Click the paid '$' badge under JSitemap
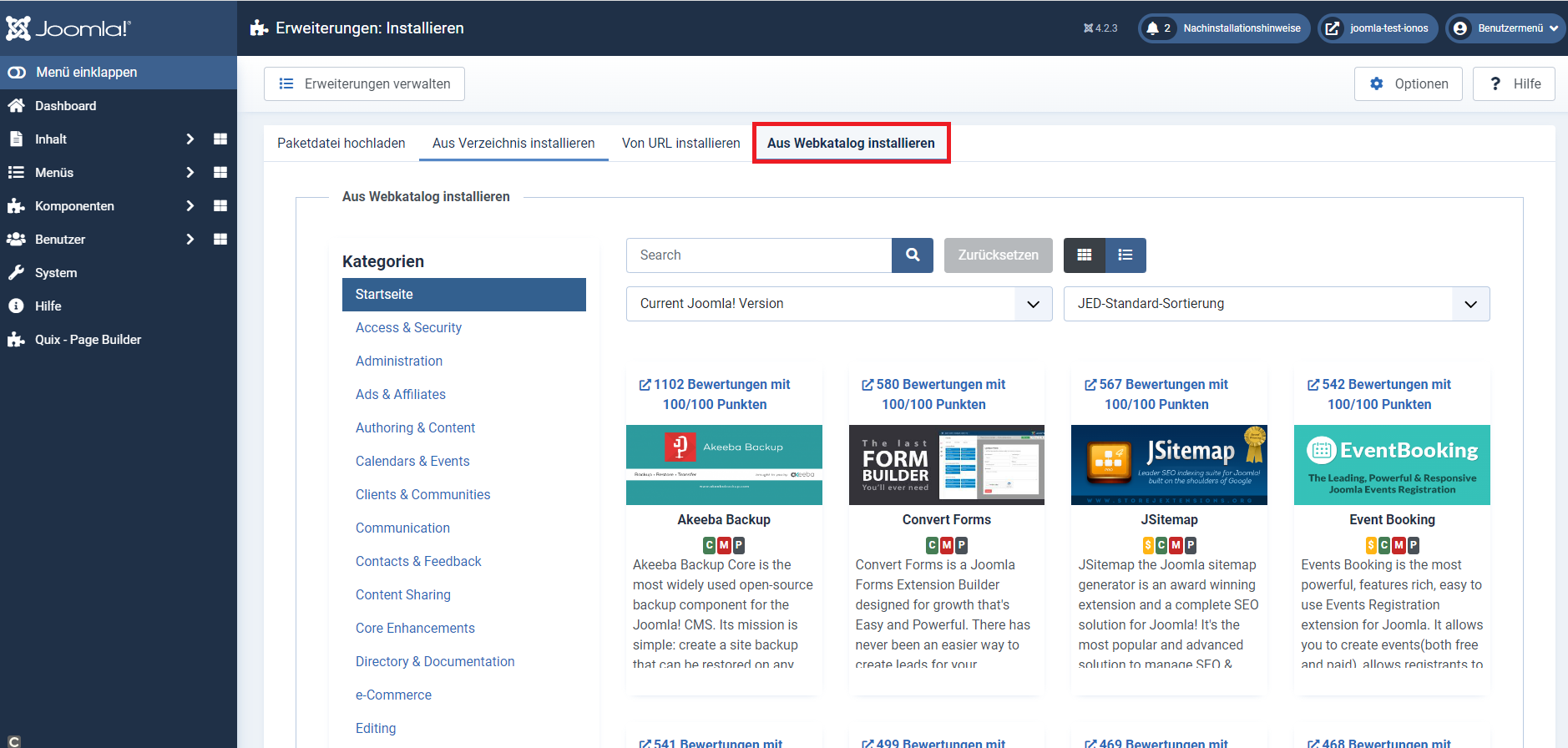1568x748 pixels. [1148, 545]
